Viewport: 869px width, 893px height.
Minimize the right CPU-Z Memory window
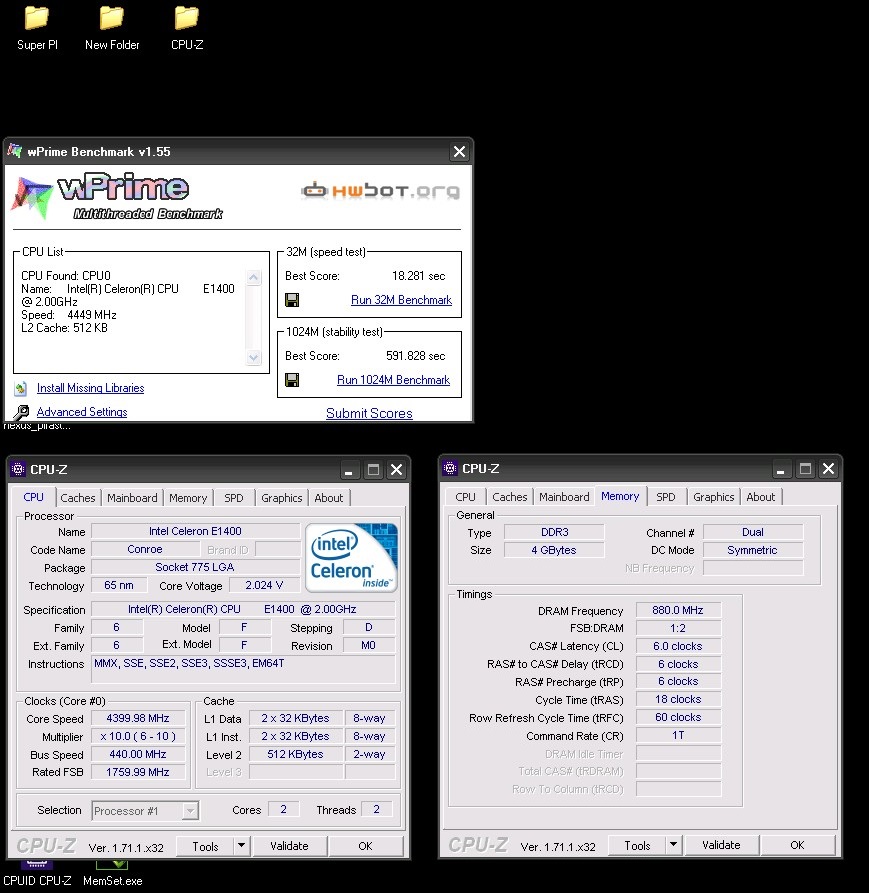click(781, 469)
